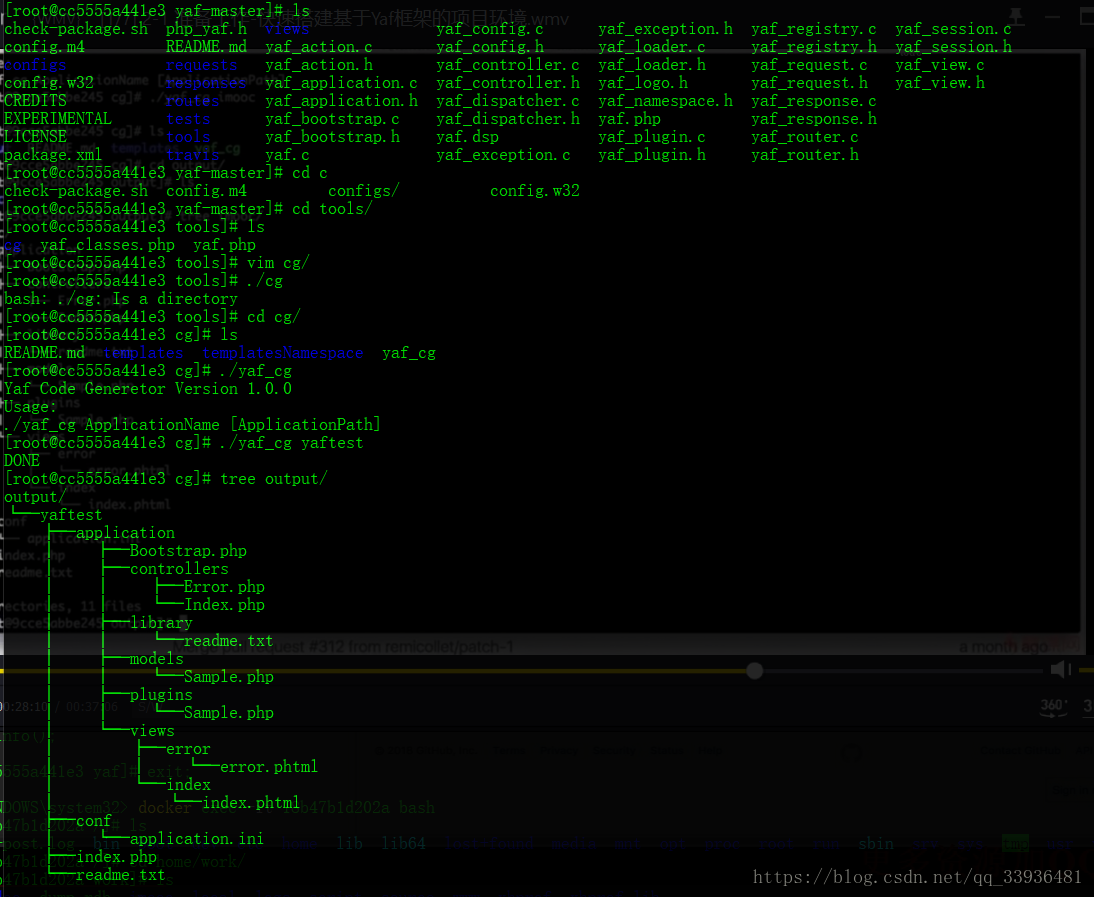Click the 'Usage:' output line
1094x897 pixels.
click(x=31, y=407)
